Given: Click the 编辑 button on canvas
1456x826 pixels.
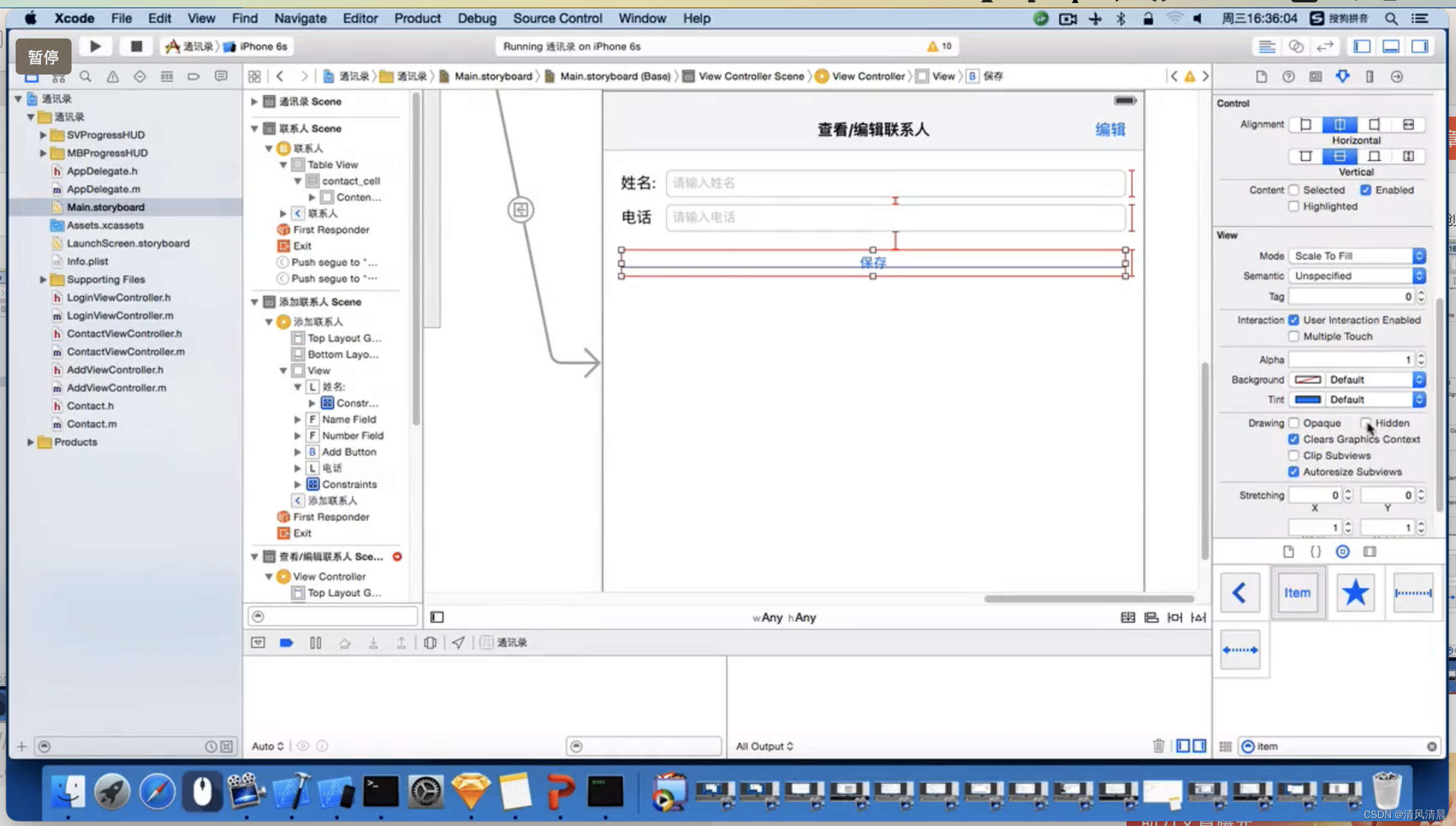Looking at the screenshot, I should pos(1110,128).
